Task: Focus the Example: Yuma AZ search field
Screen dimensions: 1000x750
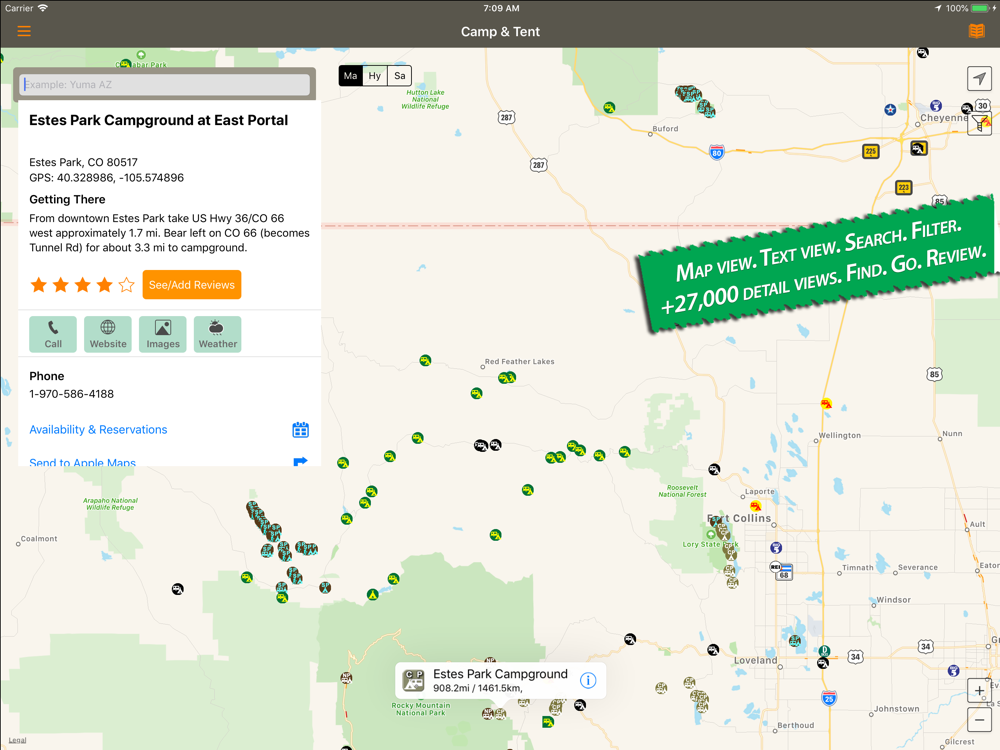Action: (x=165, y=84)
